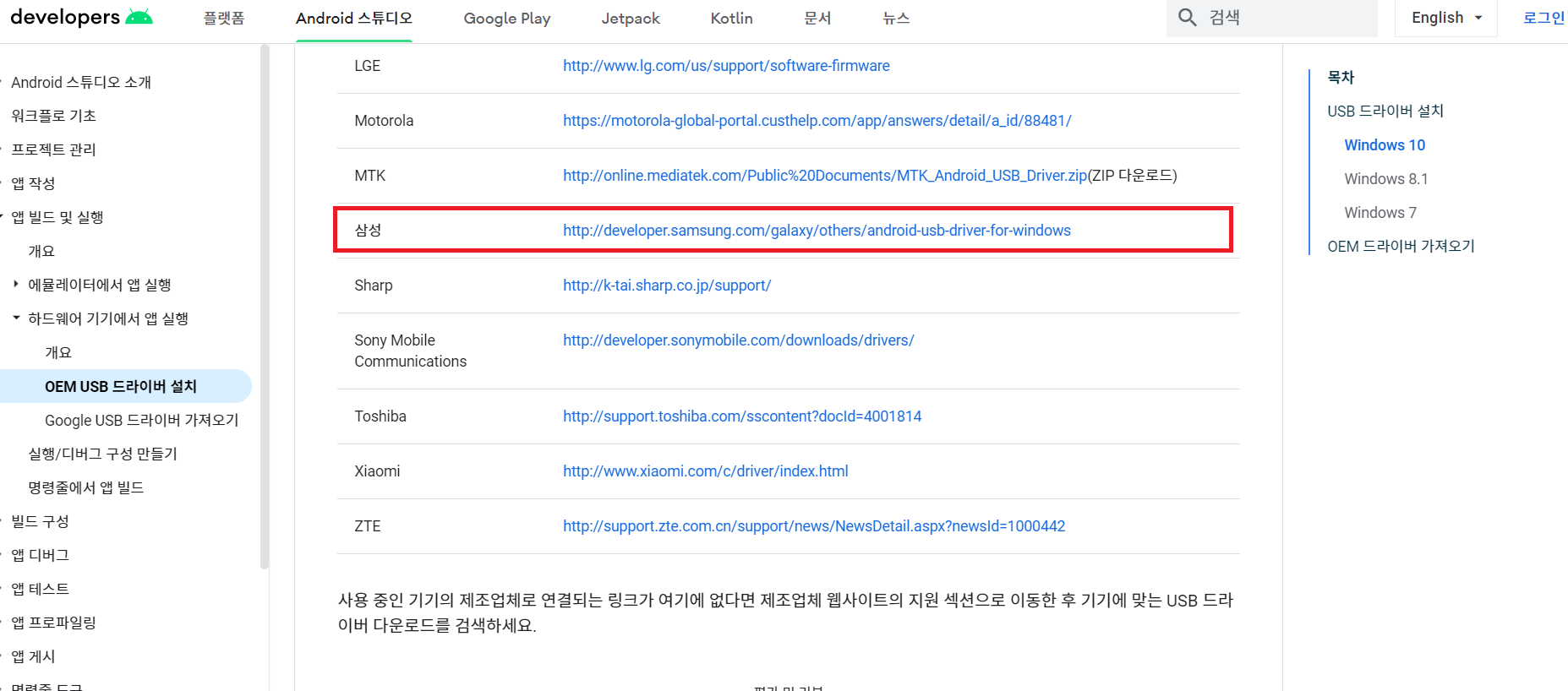Select 개요 under 하드웨어 기기에서 앱 실행
Viewport: 1568px width, 691px height.
(x=58, y=352)
